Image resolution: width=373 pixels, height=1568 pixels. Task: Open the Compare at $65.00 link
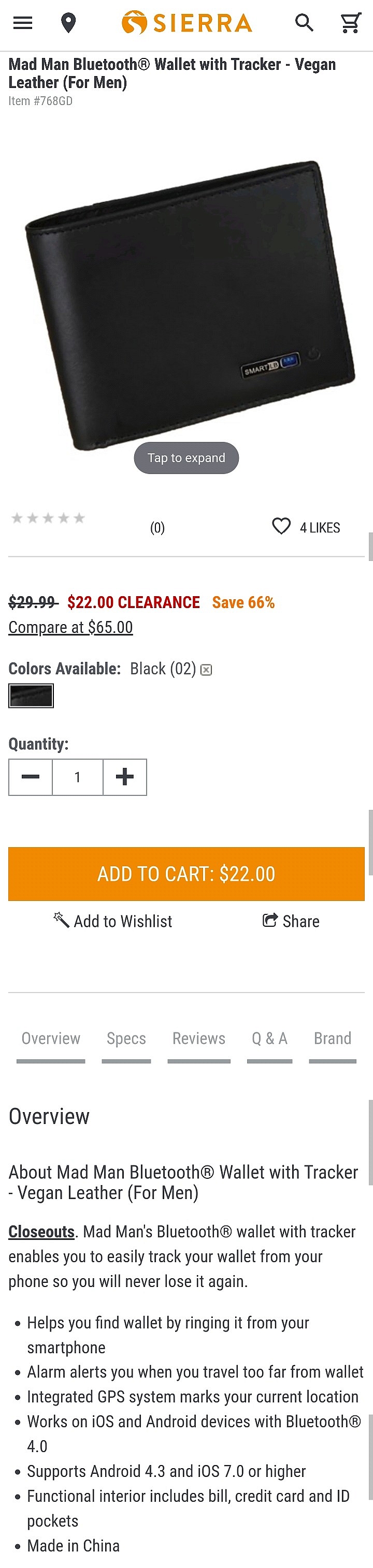click(x=70, y=627)
